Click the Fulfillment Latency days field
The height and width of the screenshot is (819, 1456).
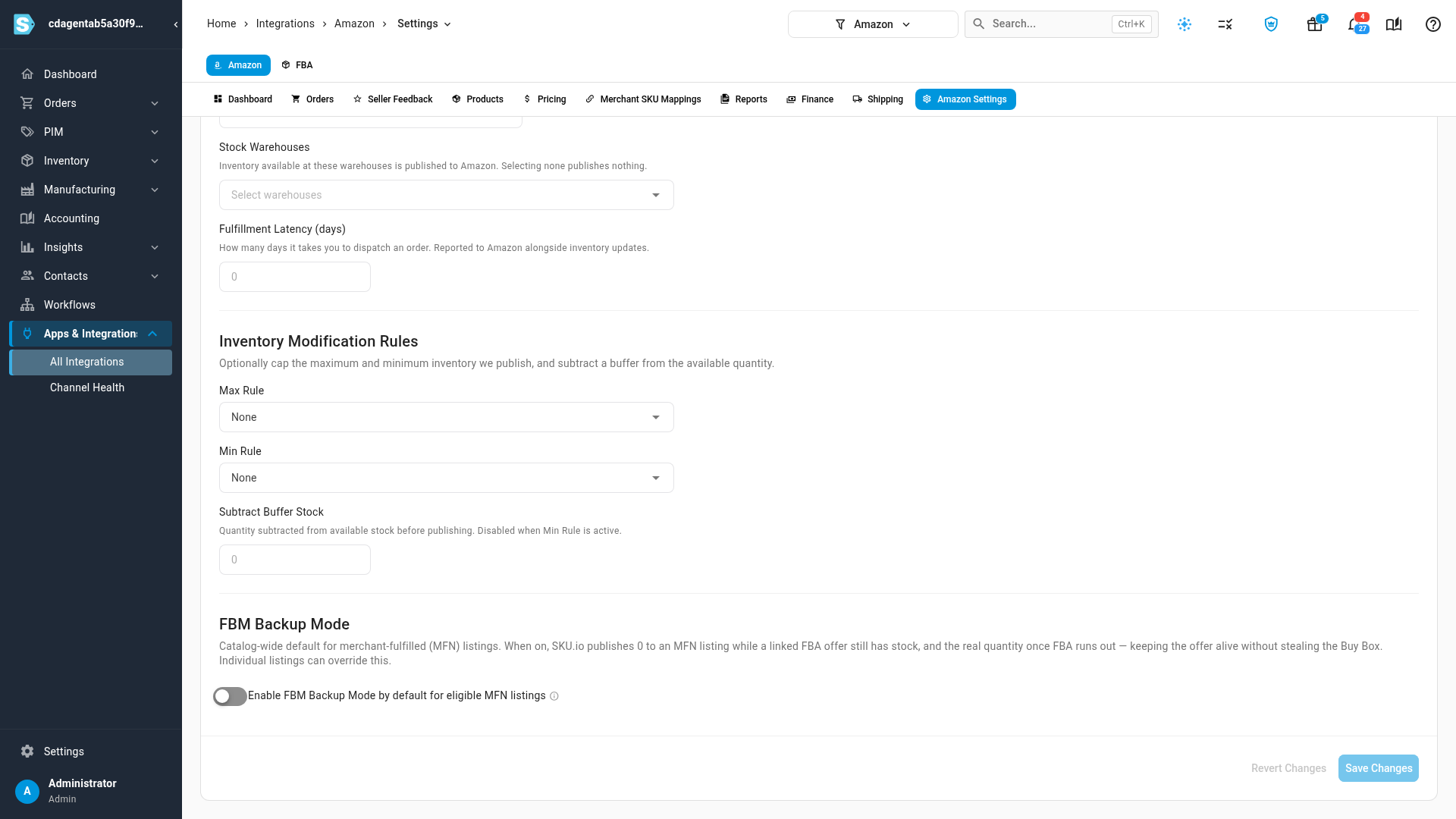295,277
